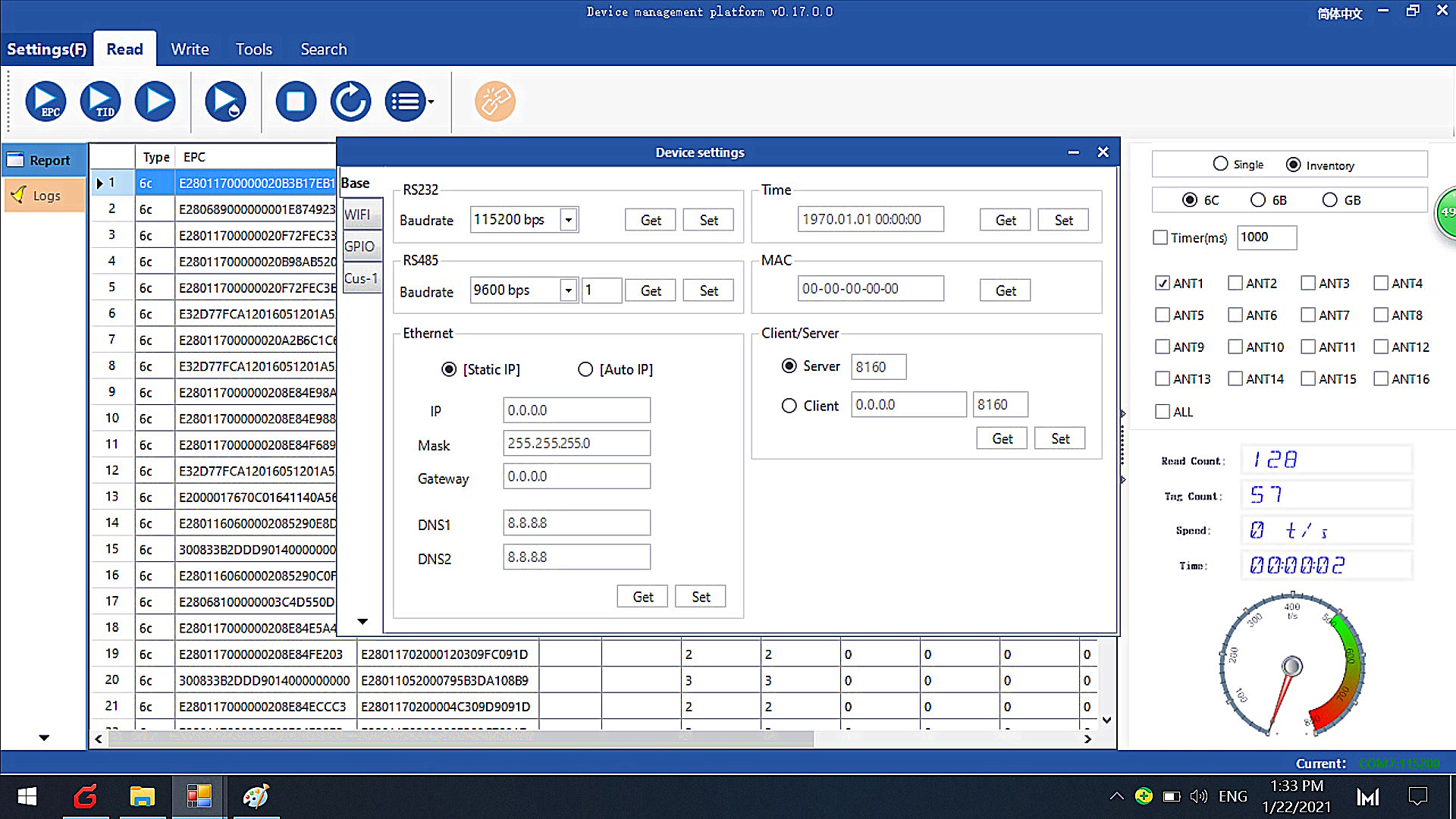Select Static IP radio button
The height and width of the screenshot is (819, 1456).
[x=449, y=369]
